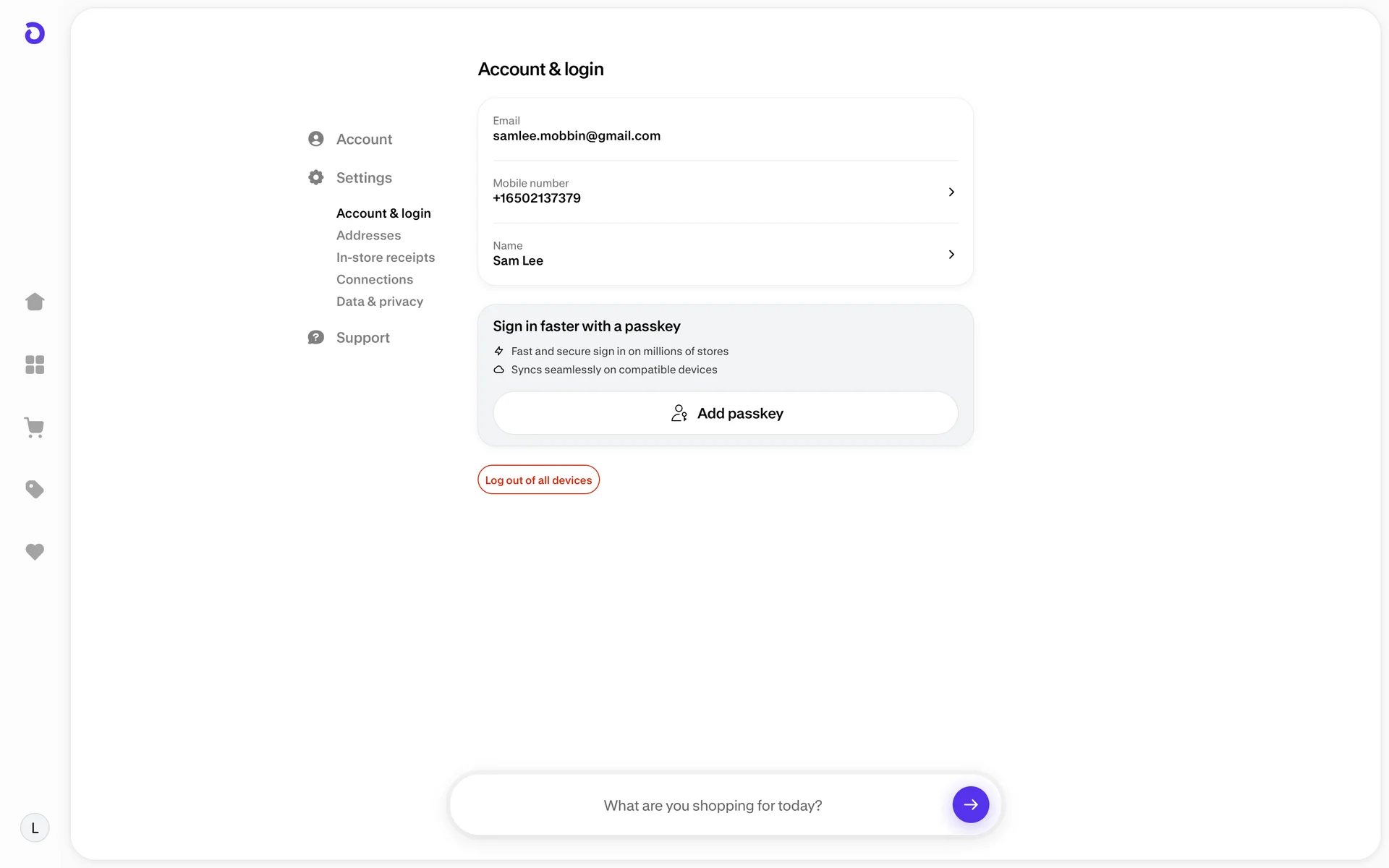Viewport: 1389px width, 868px height.
Task: Open the shopping cart icon
Action: (x=35, y=427)
